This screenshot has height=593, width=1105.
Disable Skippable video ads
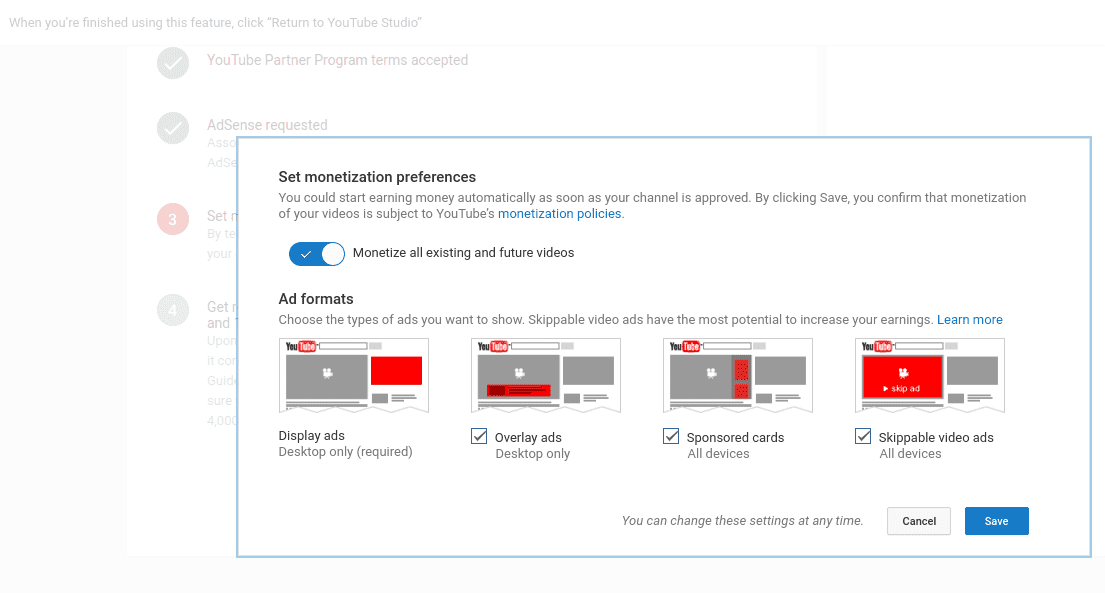tap(863, 436)
